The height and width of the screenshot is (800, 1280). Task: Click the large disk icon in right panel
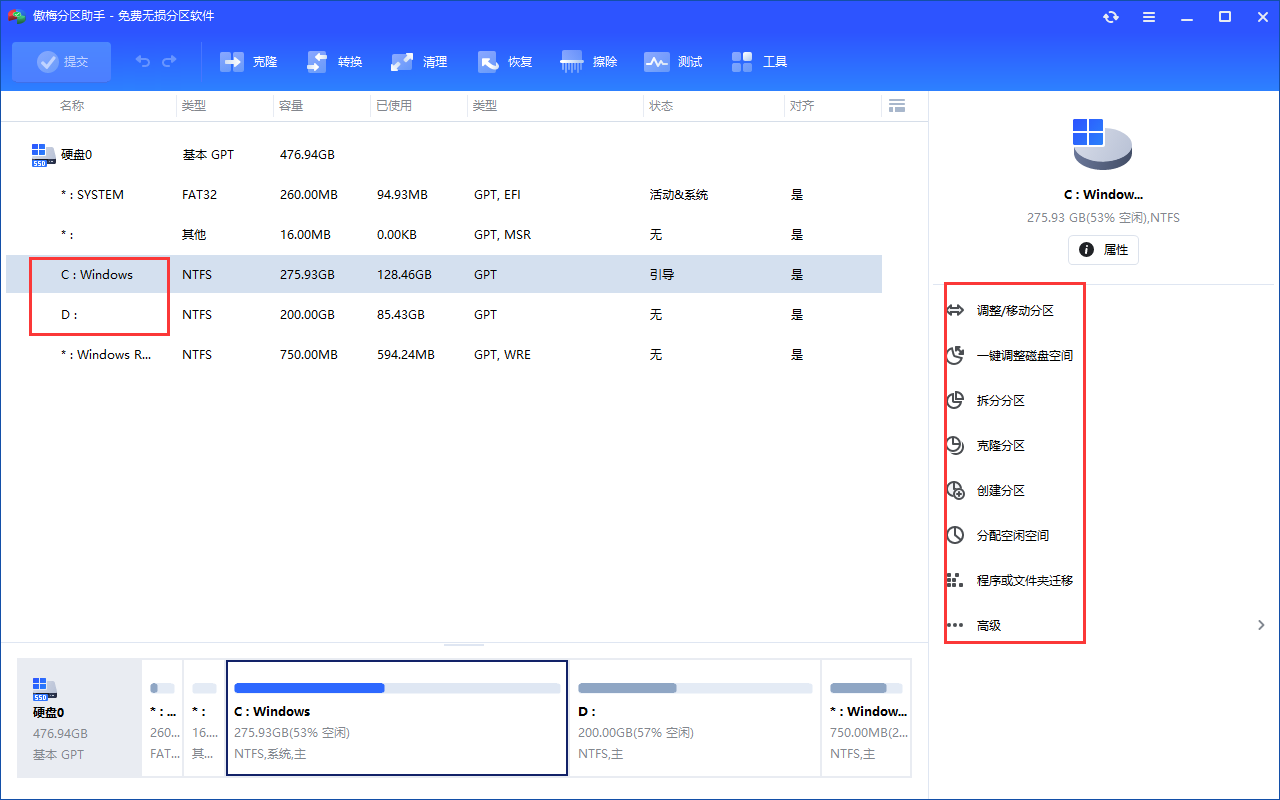tap(1103, 145)
